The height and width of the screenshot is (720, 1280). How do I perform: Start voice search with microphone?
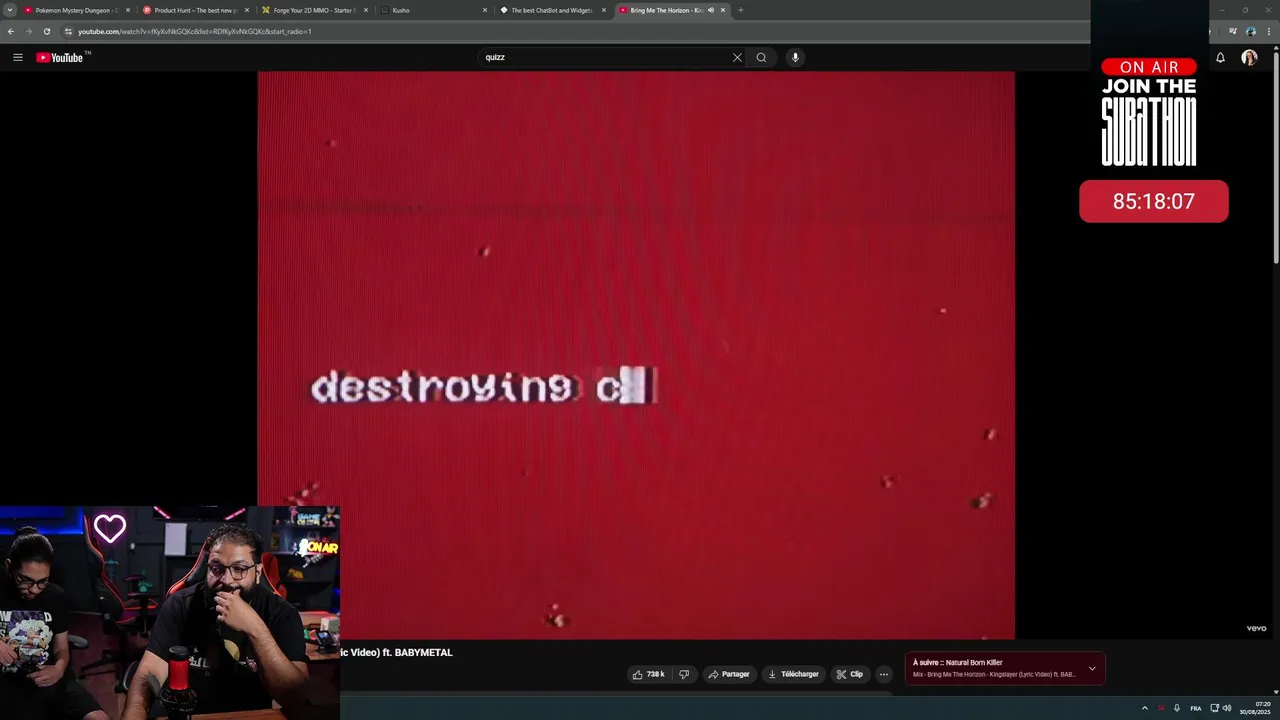[x=795, y=57]
